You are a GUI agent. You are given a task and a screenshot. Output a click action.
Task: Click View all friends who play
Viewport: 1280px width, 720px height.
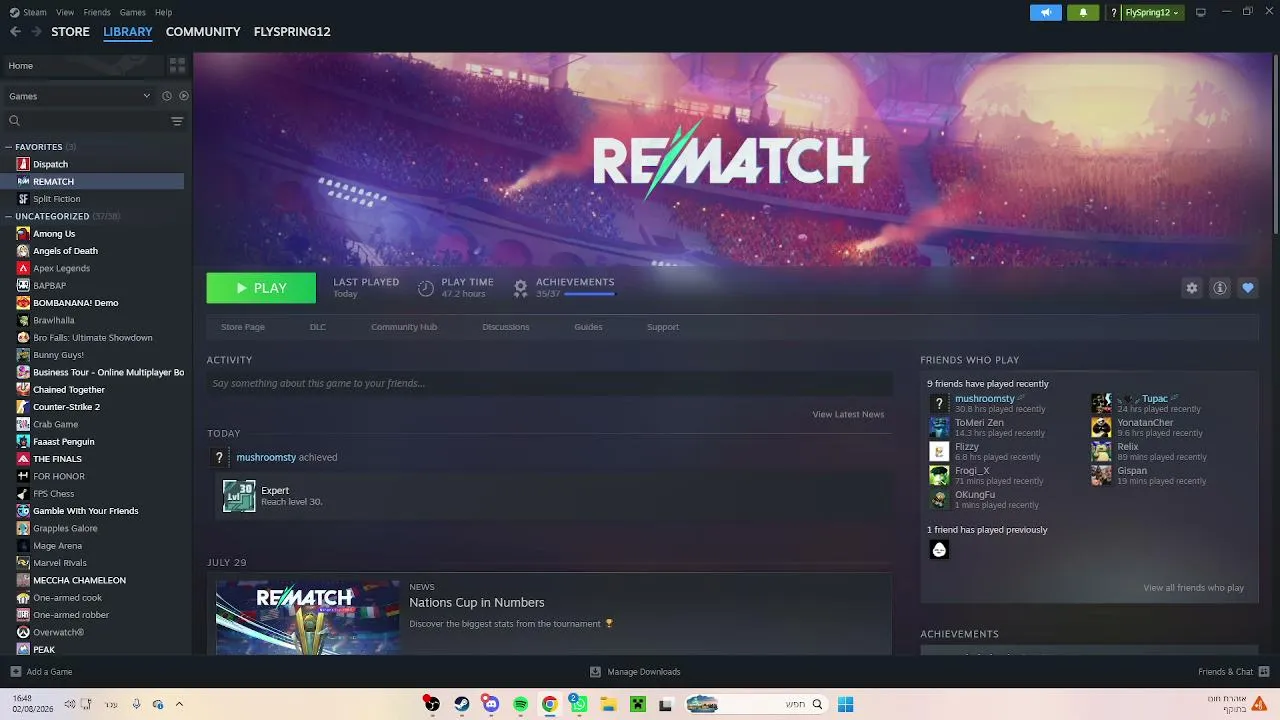click(1194, 588)
